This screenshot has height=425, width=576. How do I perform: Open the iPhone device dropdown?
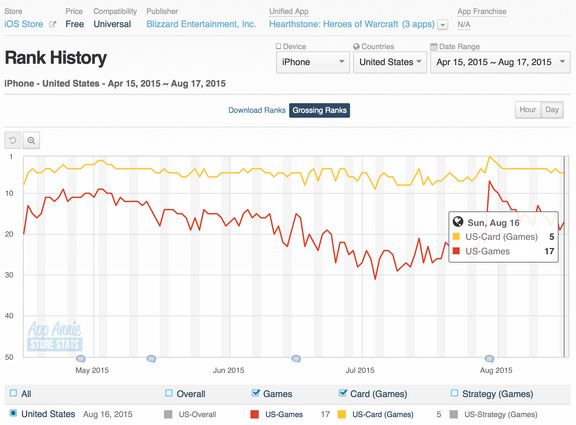point(313,62)
